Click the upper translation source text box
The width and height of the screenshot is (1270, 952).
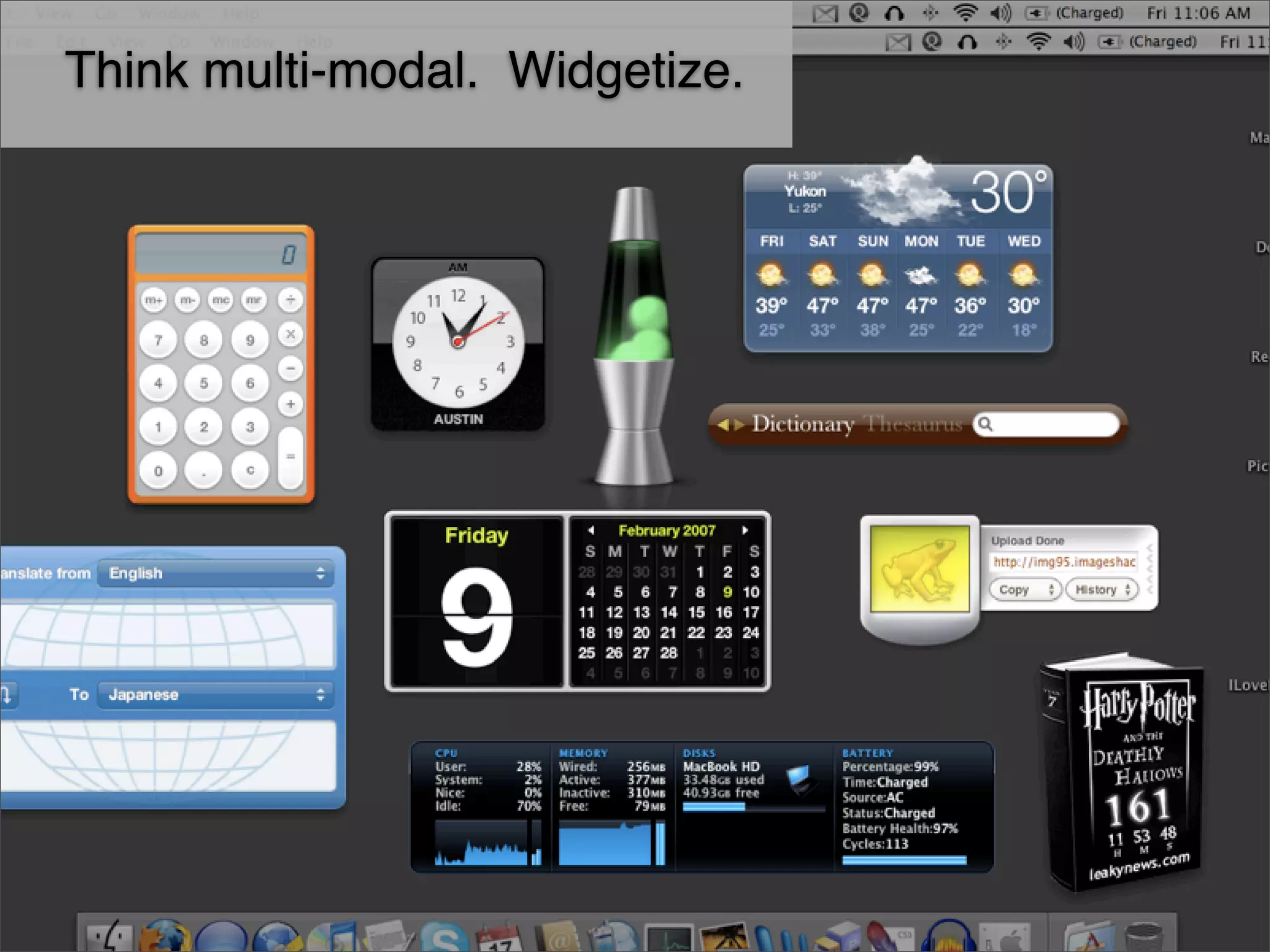pyautogui.click(x=167, y=635)
